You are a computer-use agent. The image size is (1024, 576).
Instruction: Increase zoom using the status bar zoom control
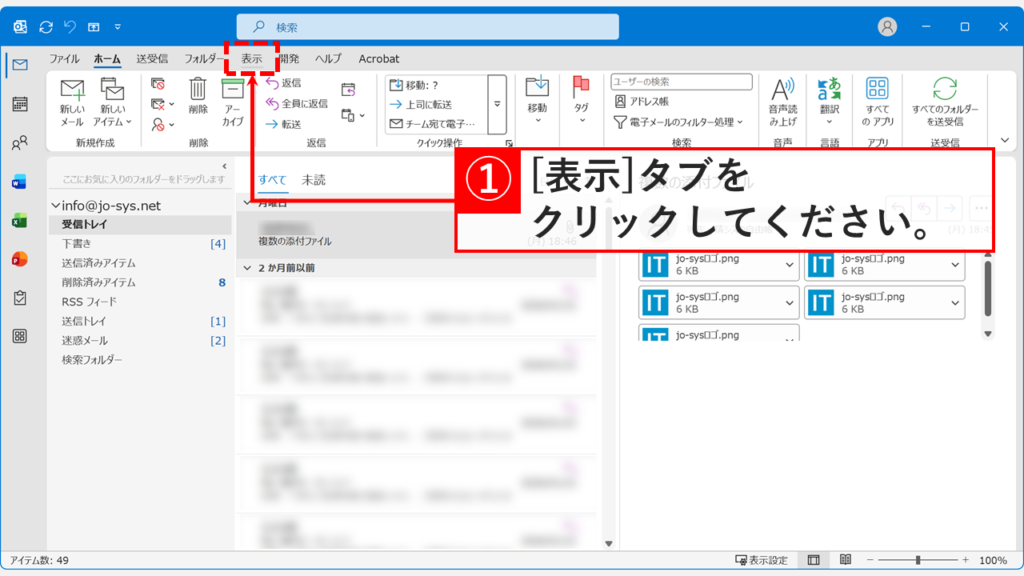965,560
